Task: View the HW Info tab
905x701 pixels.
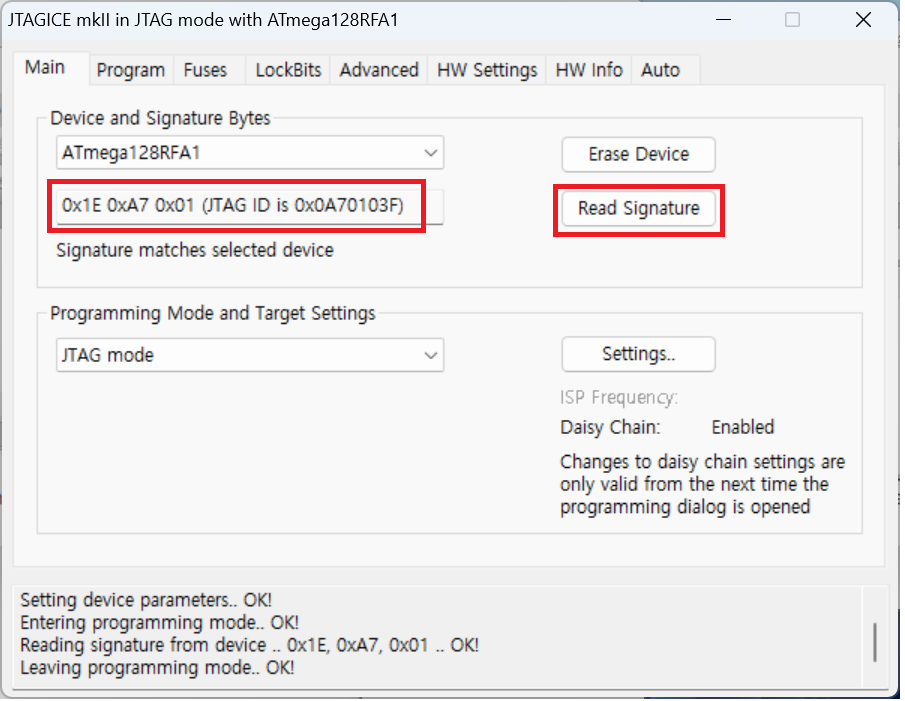Action: coord(589,70)
